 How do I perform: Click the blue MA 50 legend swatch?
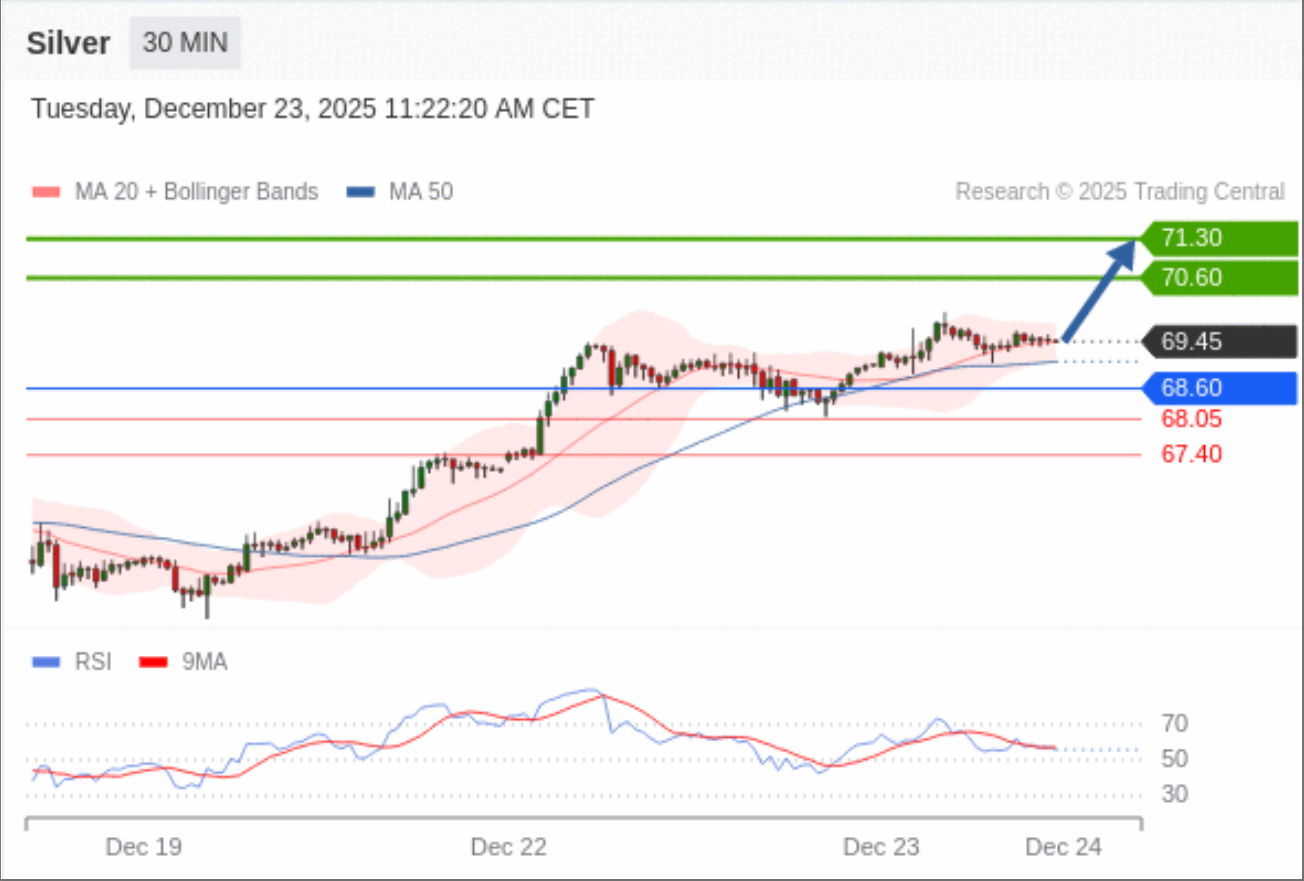point(361,192)
